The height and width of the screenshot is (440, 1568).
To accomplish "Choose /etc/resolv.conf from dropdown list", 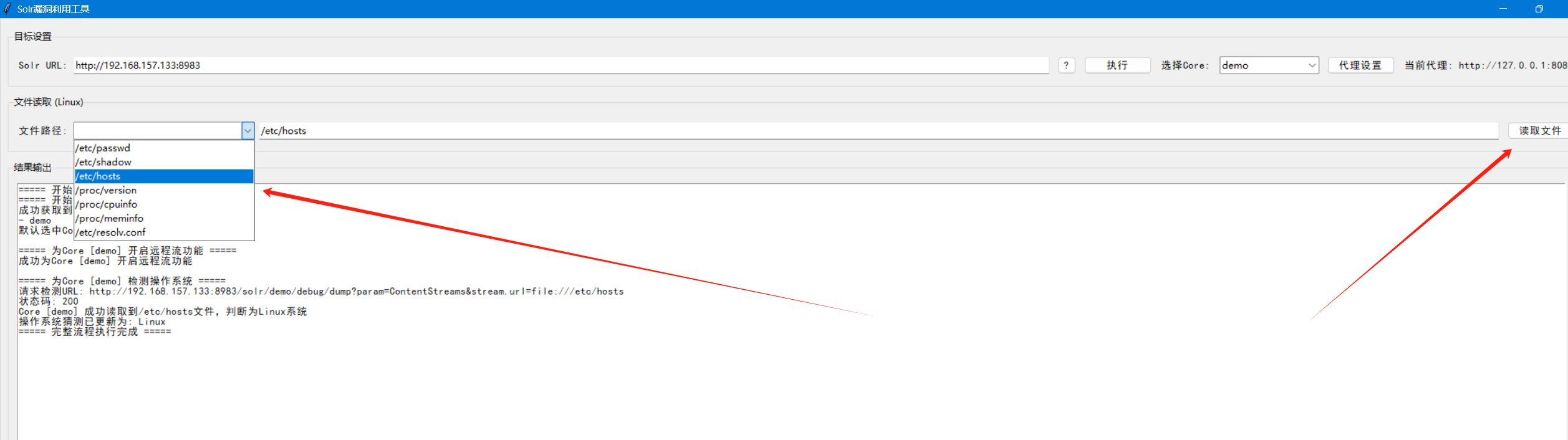I will pyautogui.click(x=164, y=232).
